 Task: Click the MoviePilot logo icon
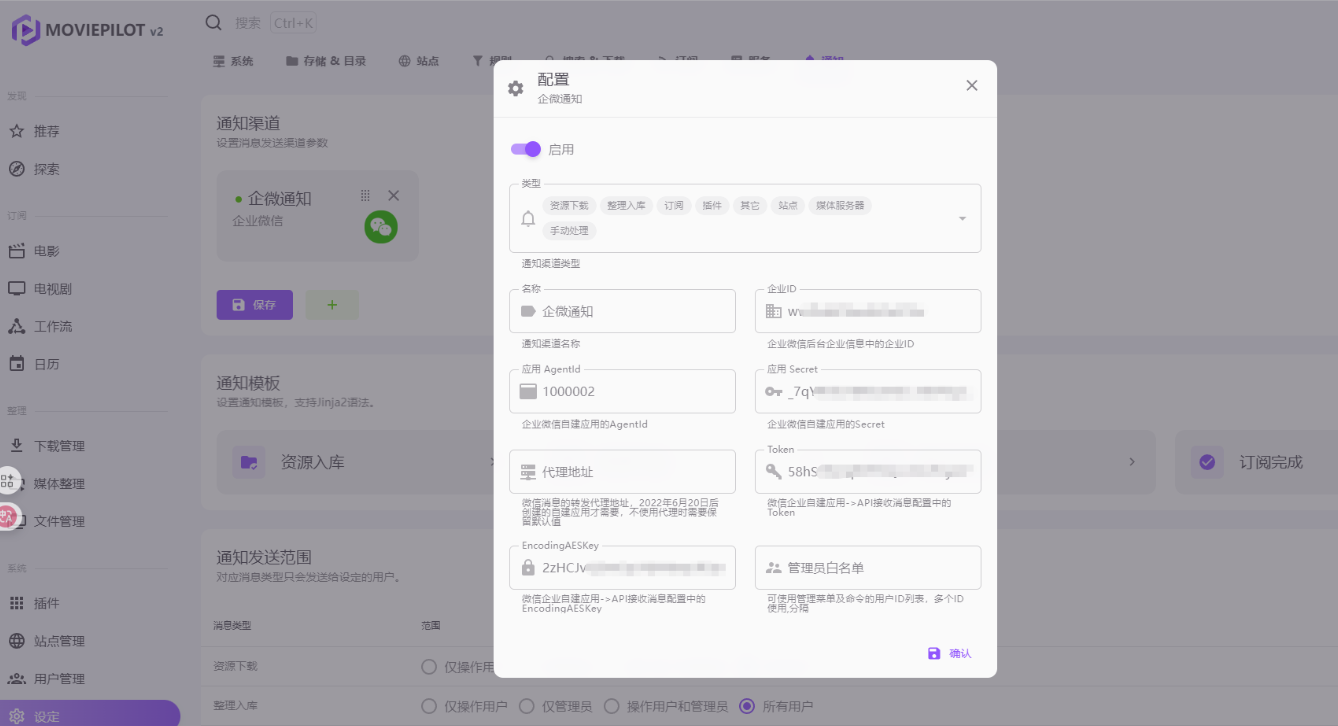pyautogui.click(x=25, y=30)
